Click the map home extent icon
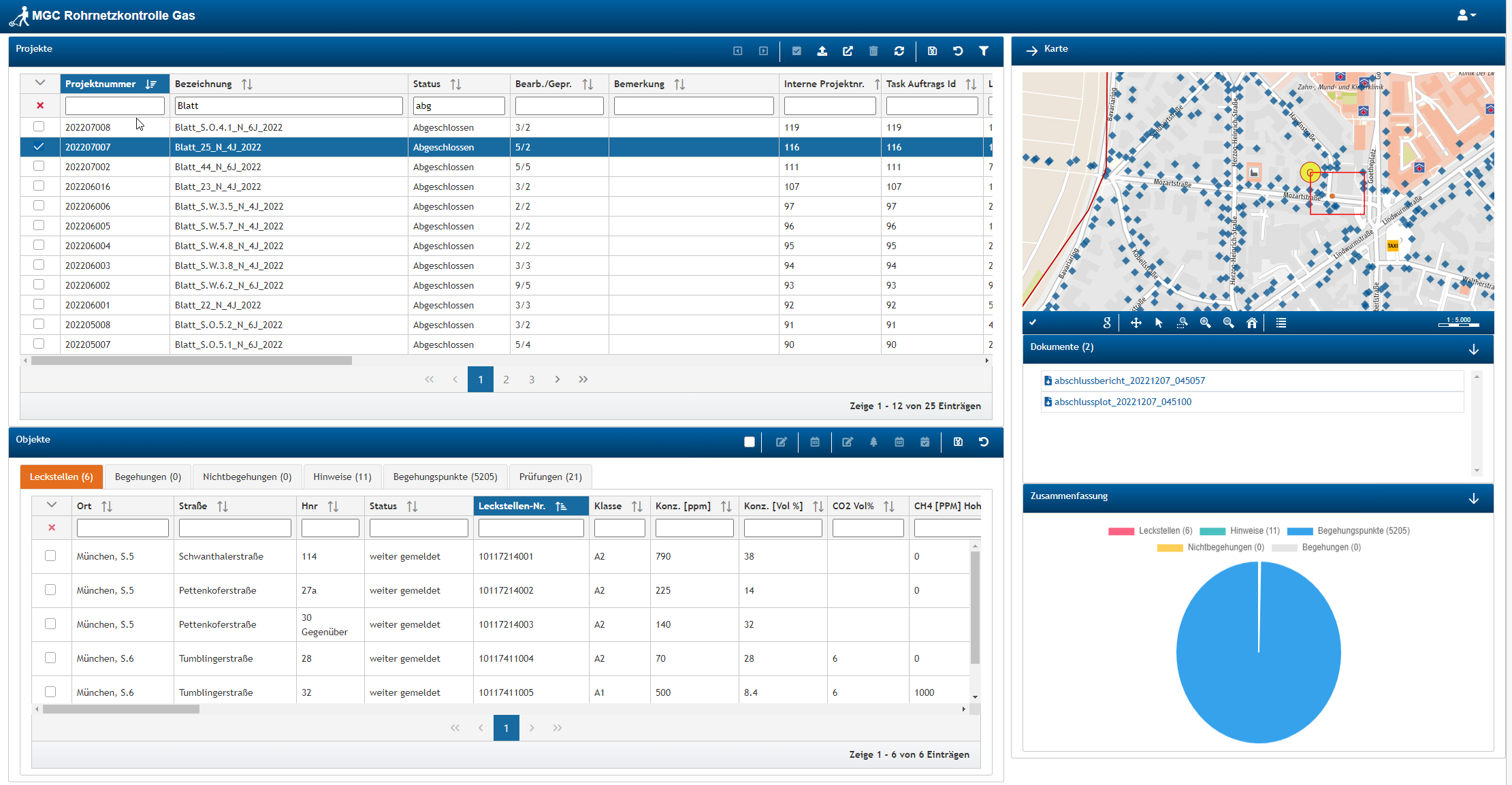This screenshot has height=785, width=1512. tap(1251, 323)
